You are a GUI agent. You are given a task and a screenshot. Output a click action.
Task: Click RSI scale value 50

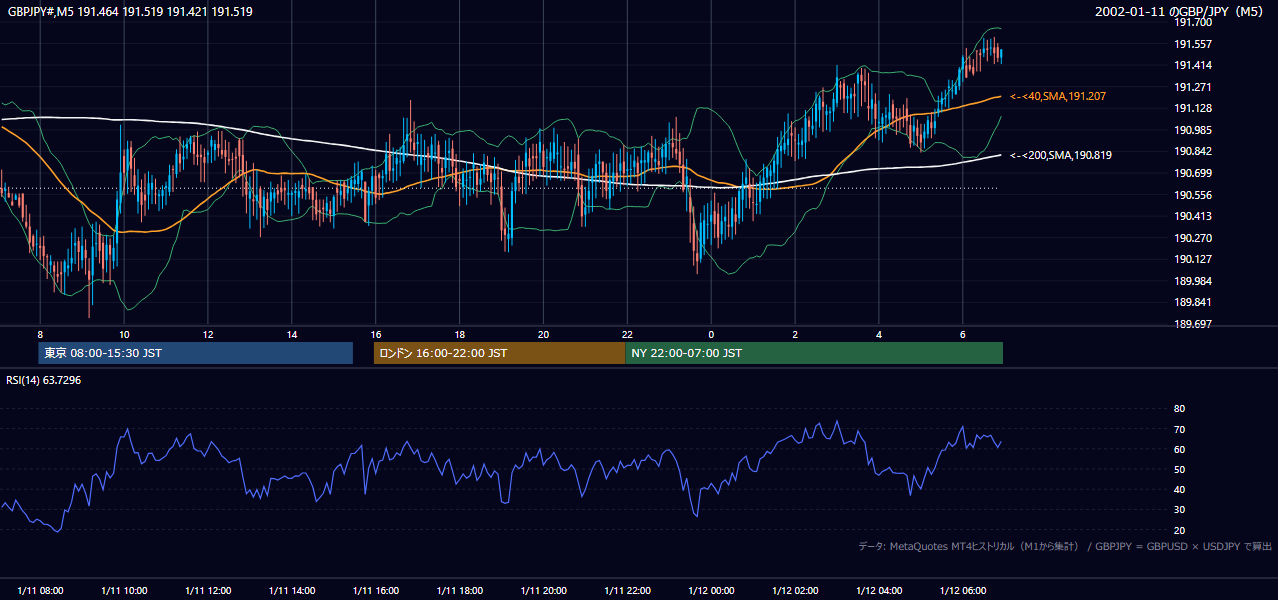pyautogui.click(x=1179, y=469)
